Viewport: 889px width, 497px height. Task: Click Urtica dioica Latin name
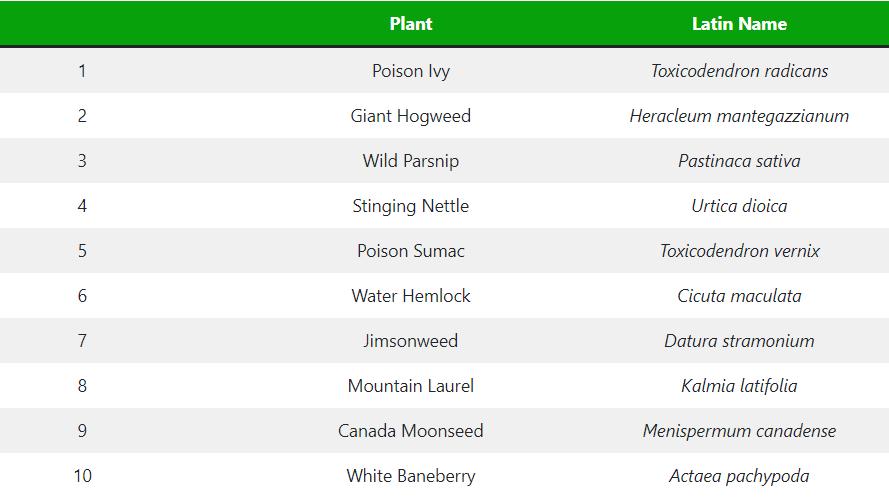[x=739, y=206]
